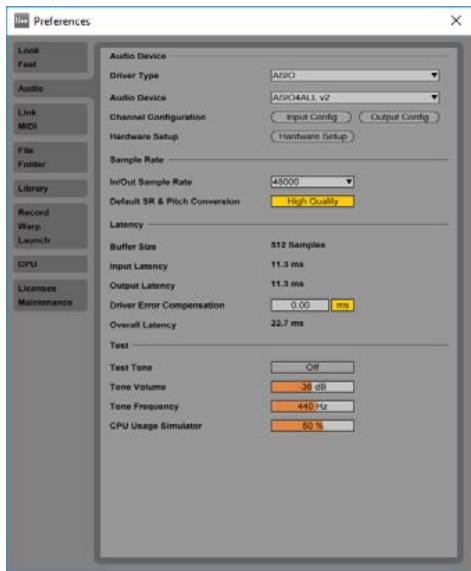Adjust the Tone Volume slider
Viewport: 471px width, 571px height.
tap(313, 387)
